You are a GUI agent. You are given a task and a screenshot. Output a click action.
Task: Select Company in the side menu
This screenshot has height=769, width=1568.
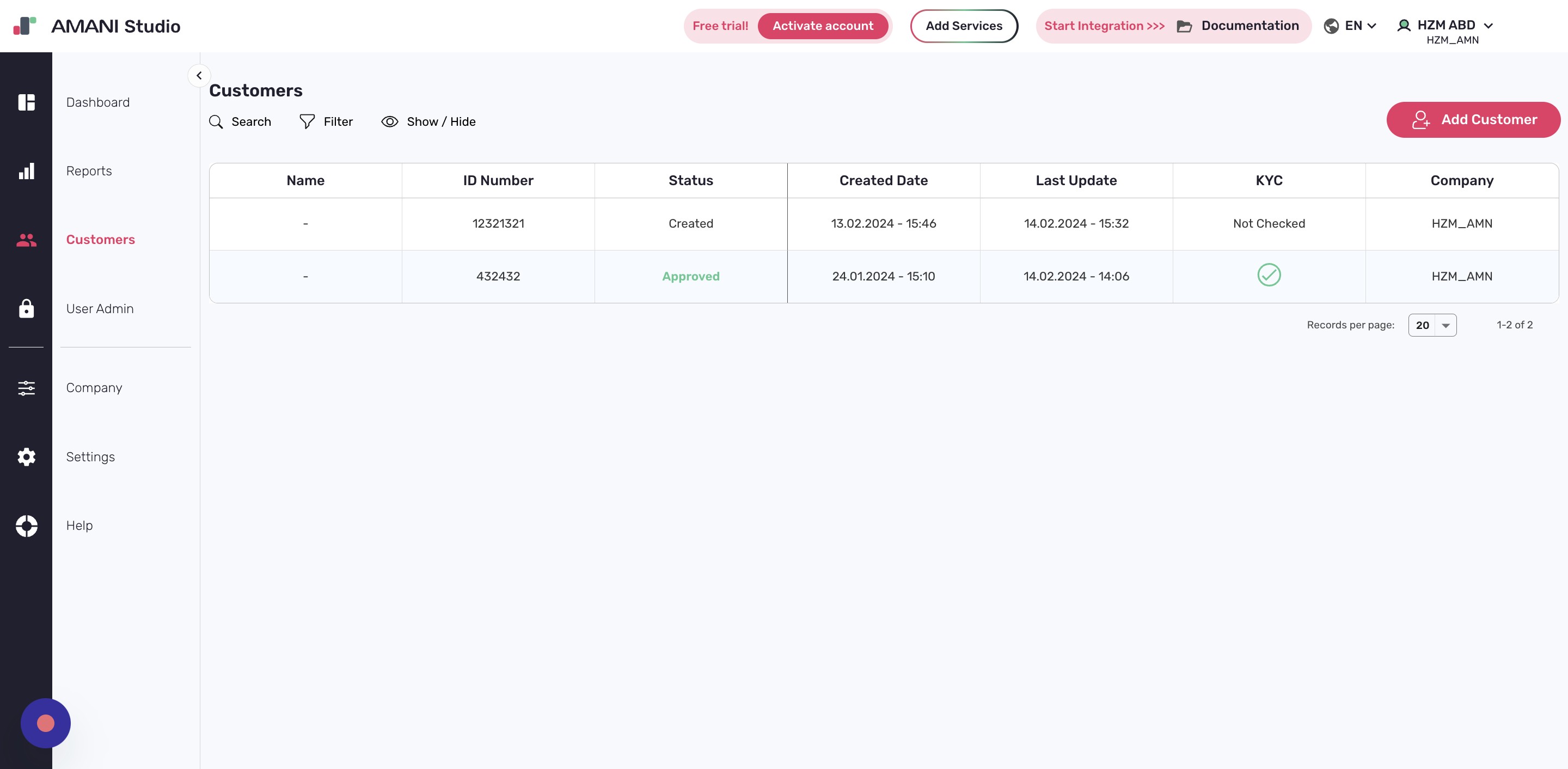click(x=94, y=388)
